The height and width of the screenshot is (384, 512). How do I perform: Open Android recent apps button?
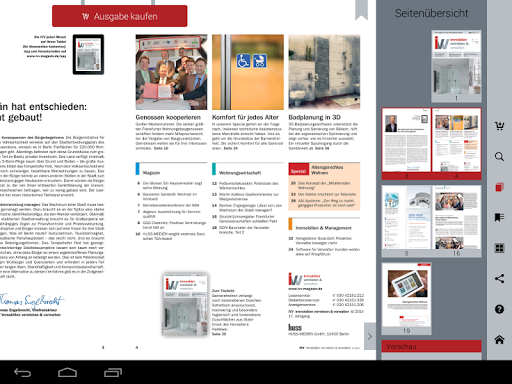click(113, 372)
